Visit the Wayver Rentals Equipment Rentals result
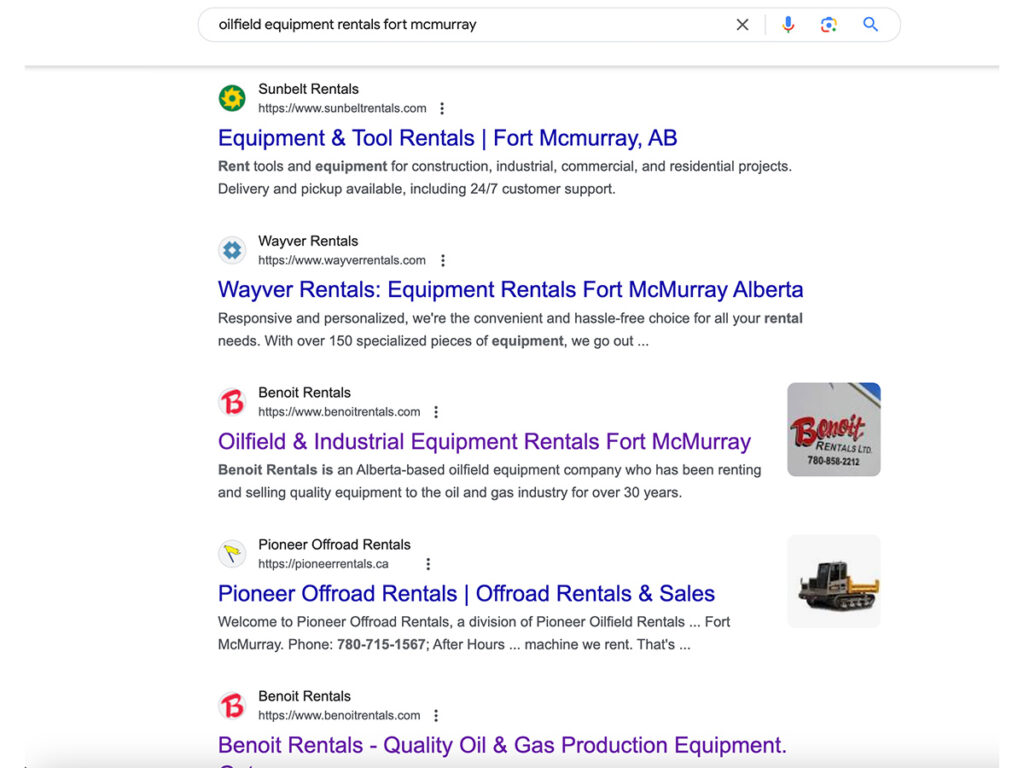 pyautogui.click(x=510, y=289)
